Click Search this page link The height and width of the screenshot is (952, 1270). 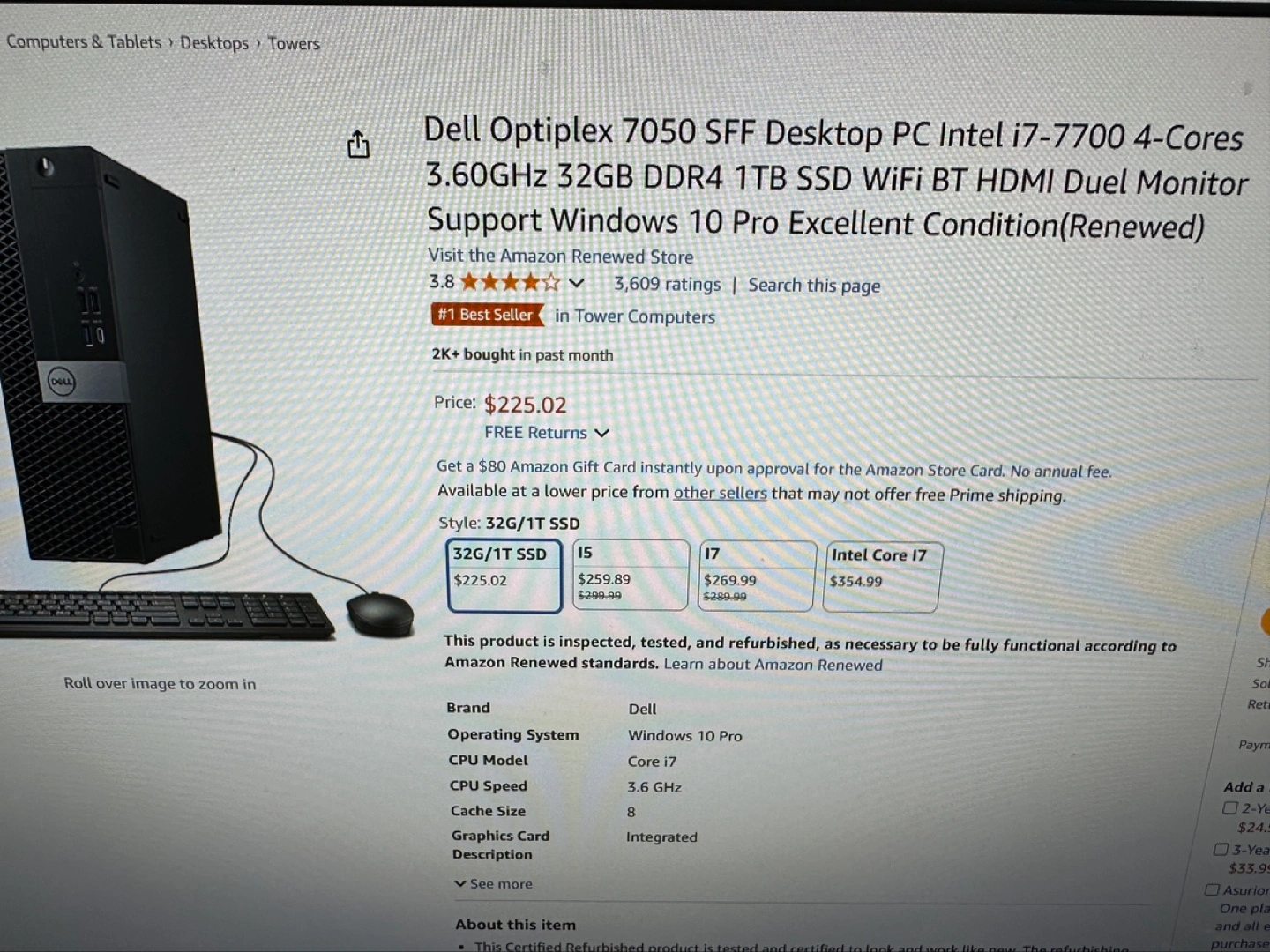pos(814,286)
